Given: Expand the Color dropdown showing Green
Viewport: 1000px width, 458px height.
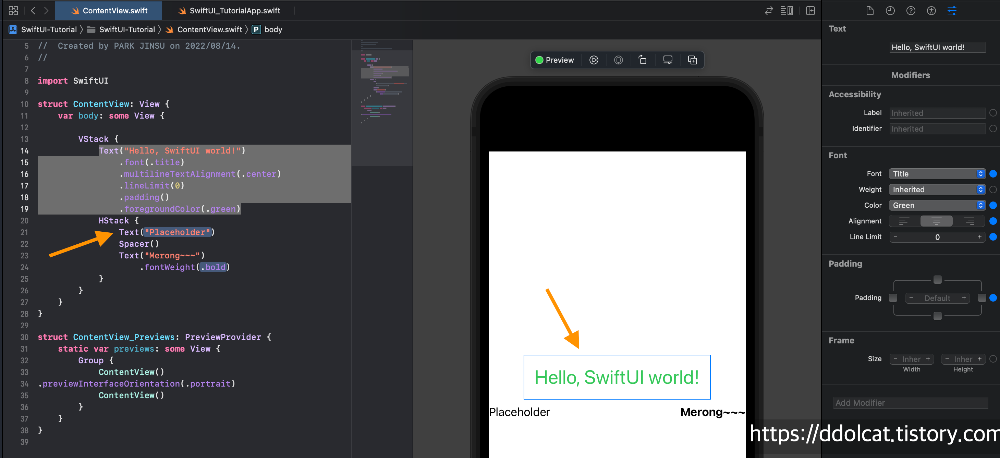Looking at the screenshot, I should click(937, 206).
